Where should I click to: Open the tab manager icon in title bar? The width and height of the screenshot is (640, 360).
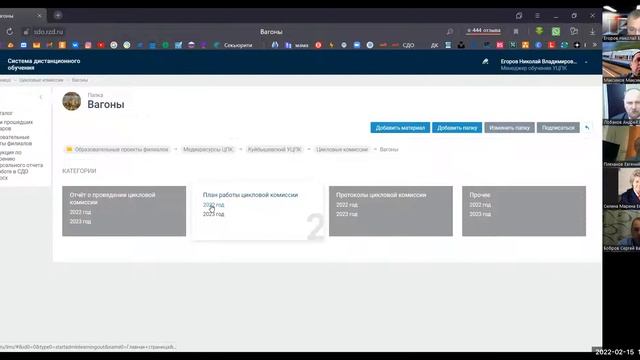[x=519, y=16]
